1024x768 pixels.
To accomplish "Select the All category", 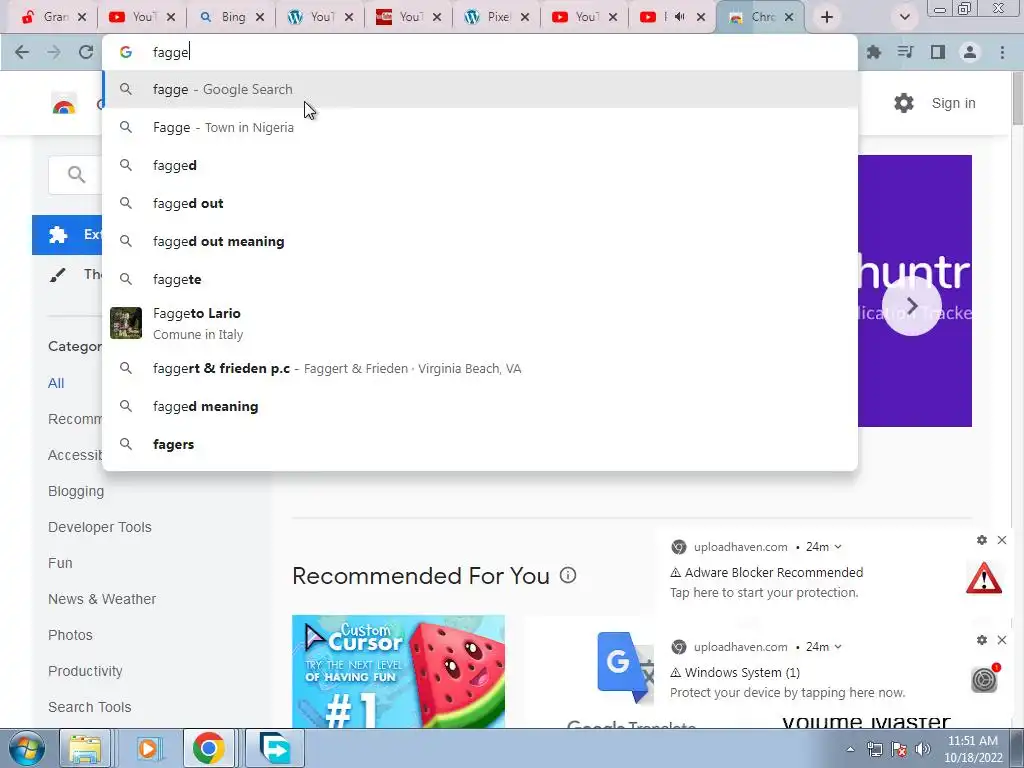I will 56,383.
